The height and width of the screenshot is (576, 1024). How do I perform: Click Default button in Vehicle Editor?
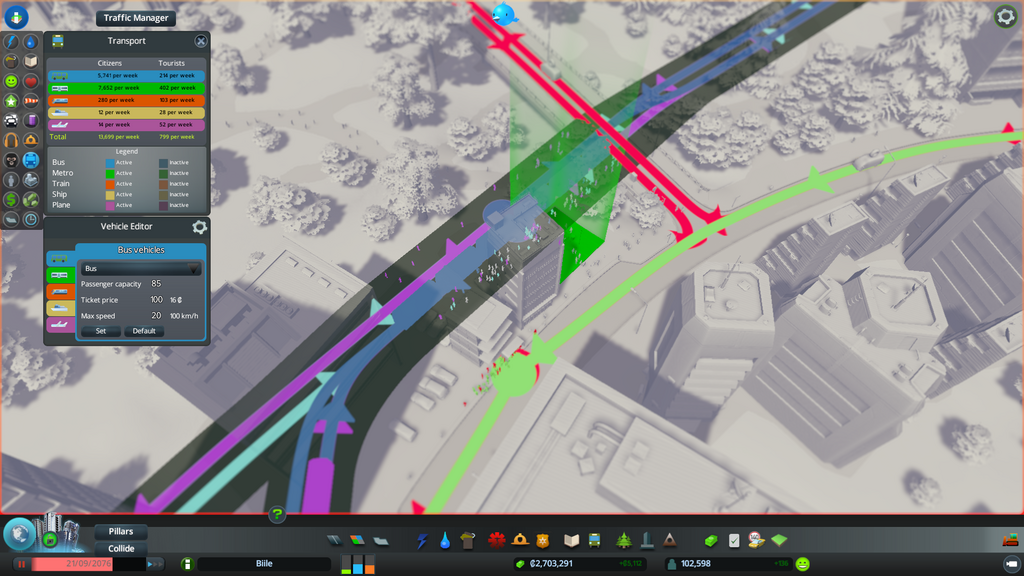144,331
